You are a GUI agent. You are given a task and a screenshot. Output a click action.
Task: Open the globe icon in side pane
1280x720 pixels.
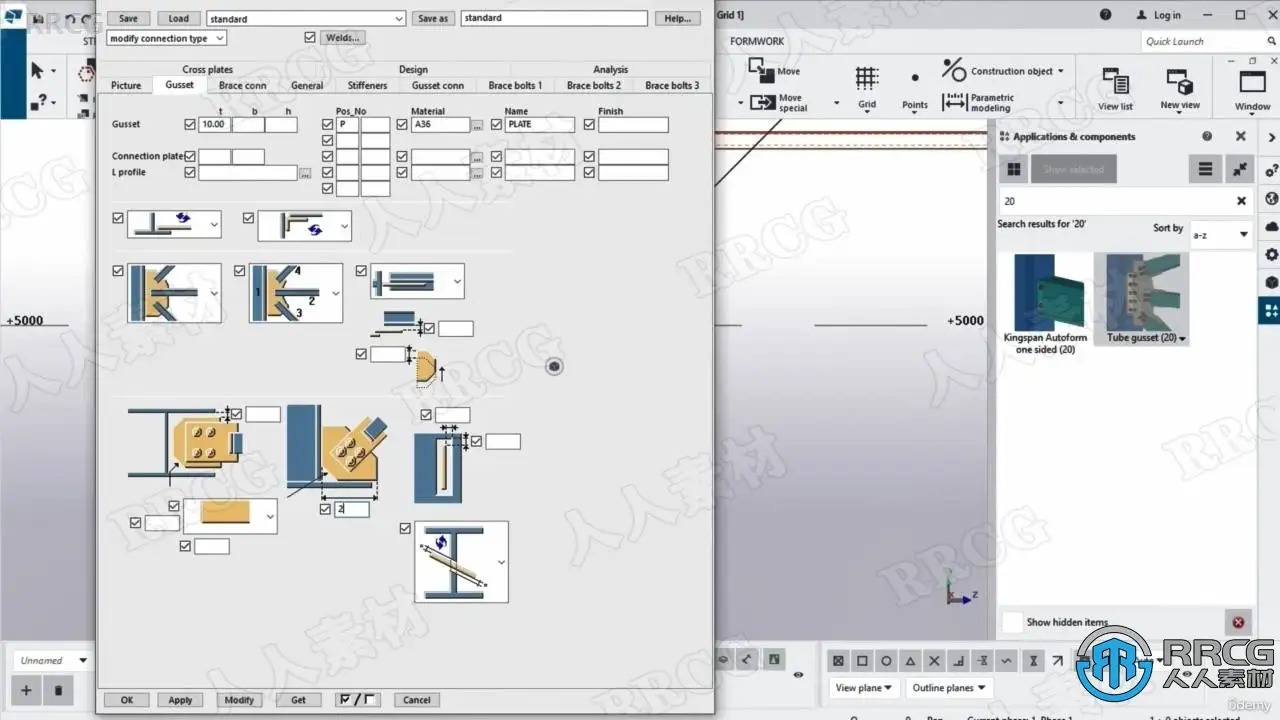point(1271,199)
